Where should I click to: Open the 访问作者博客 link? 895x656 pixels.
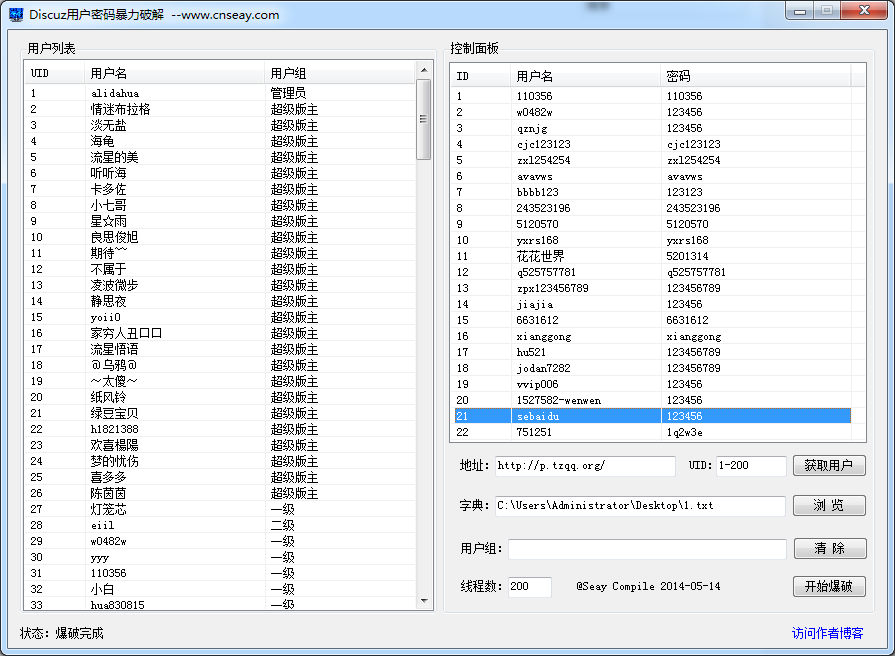click(827, 633)
